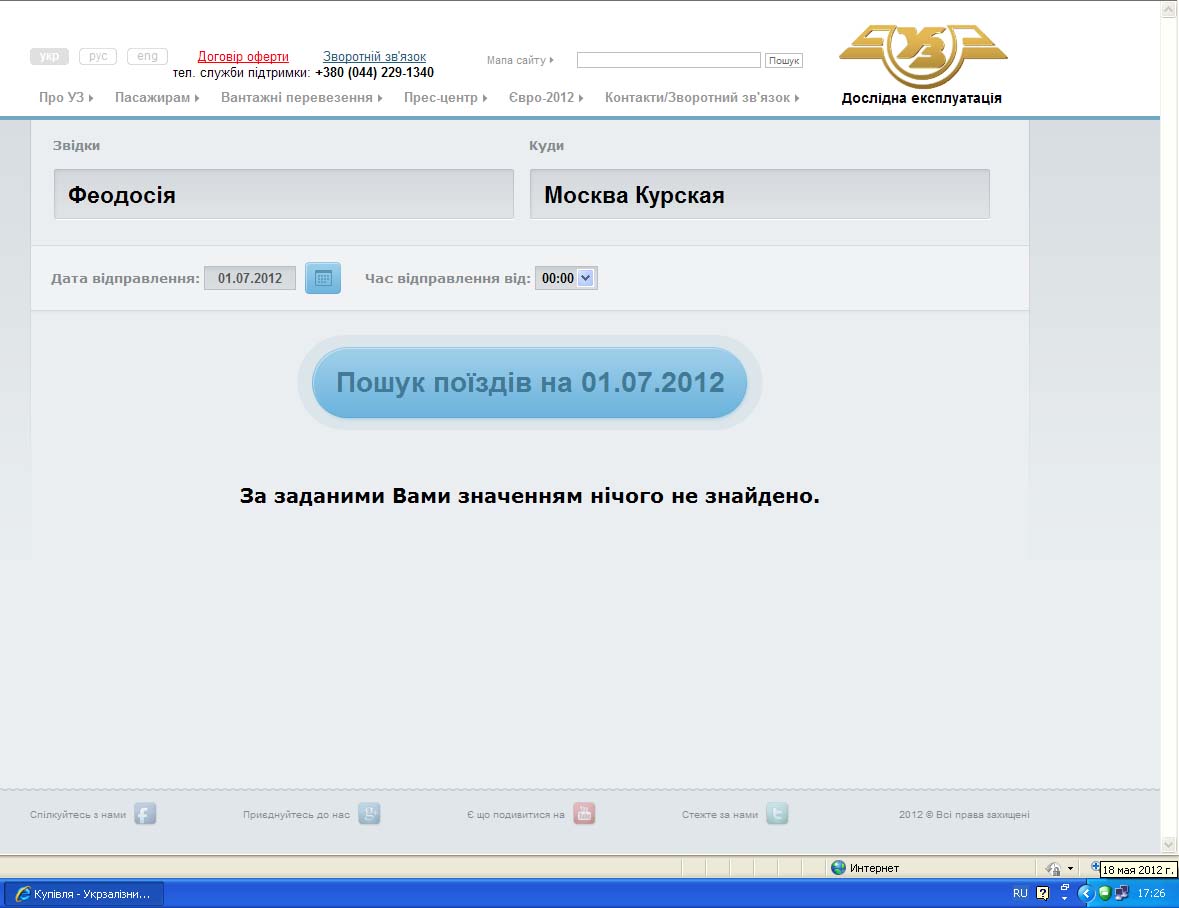Viewport: 1179px width, 908px height.
Task: Click the 'Звідки' field with Феодосія
Action: (x=283, y=194)
